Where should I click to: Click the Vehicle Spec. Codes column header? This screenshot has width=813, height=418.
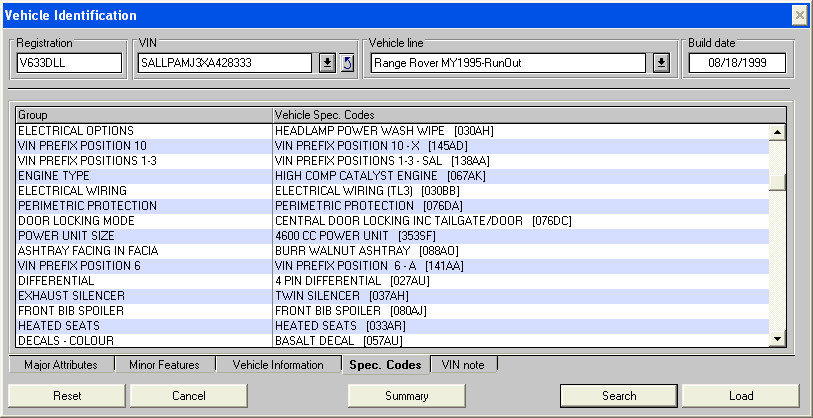pyautogui.click(x=529, y=115)
